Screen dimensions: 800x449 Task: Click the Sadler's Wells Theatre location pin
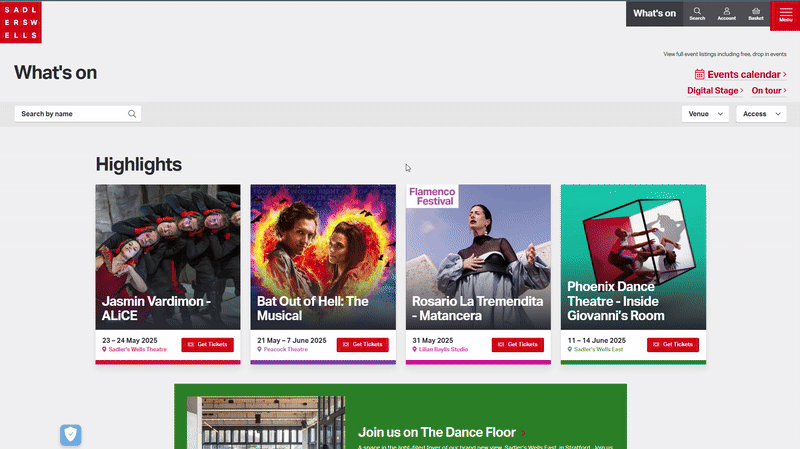coord(104,350)
